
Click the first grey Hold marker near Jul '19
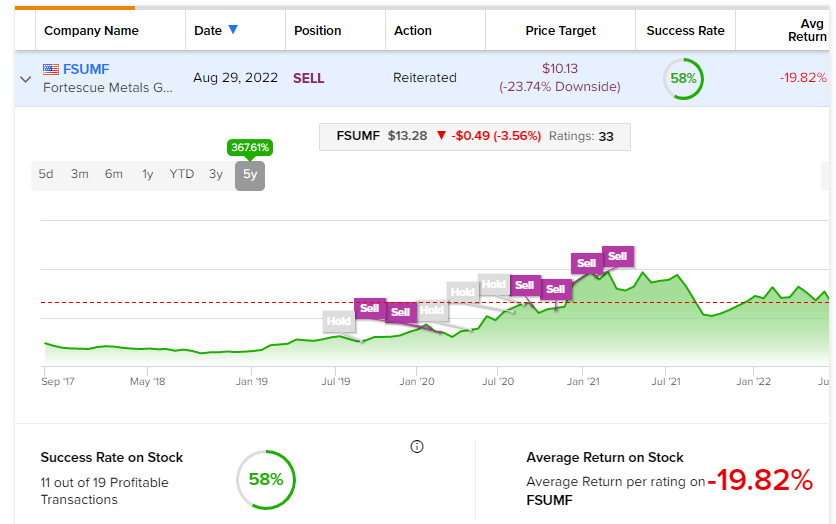click(338, 321)
